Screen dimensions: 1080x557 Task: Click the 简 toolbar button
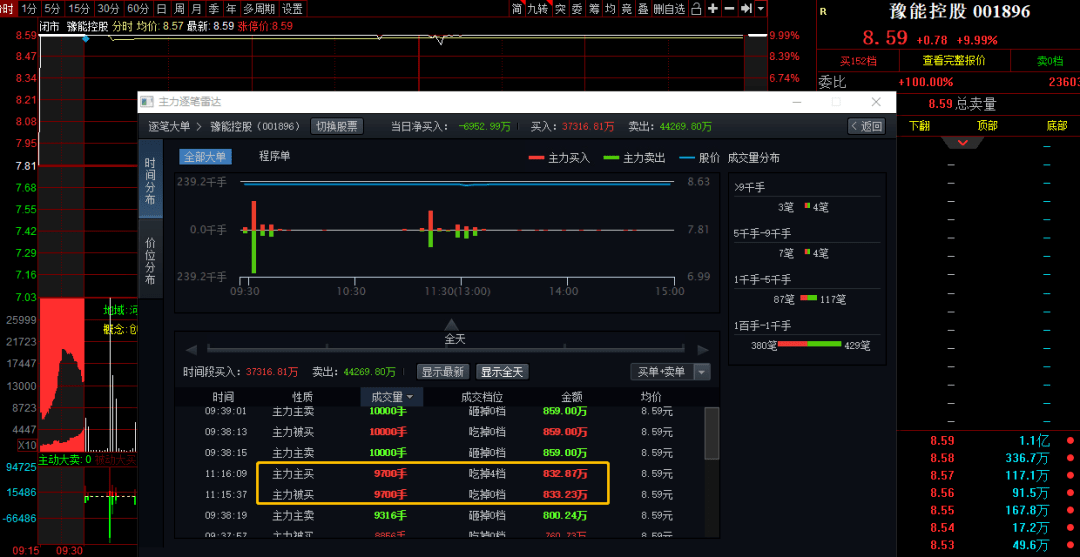pyautogui.click(x=517, y=9)
